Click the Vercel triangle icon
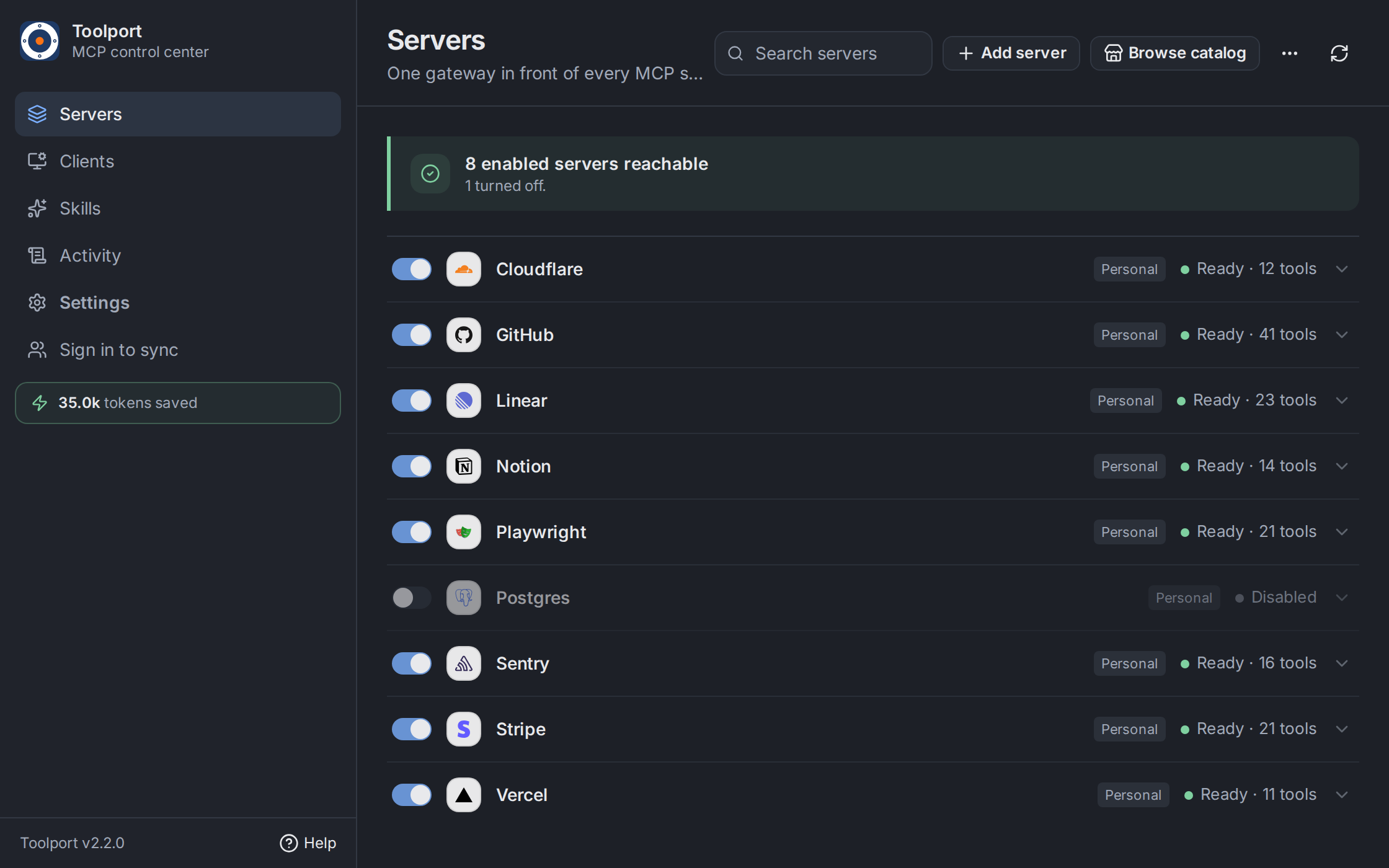The width and height of the screenshot is (1389, 868). coord(464,795)
